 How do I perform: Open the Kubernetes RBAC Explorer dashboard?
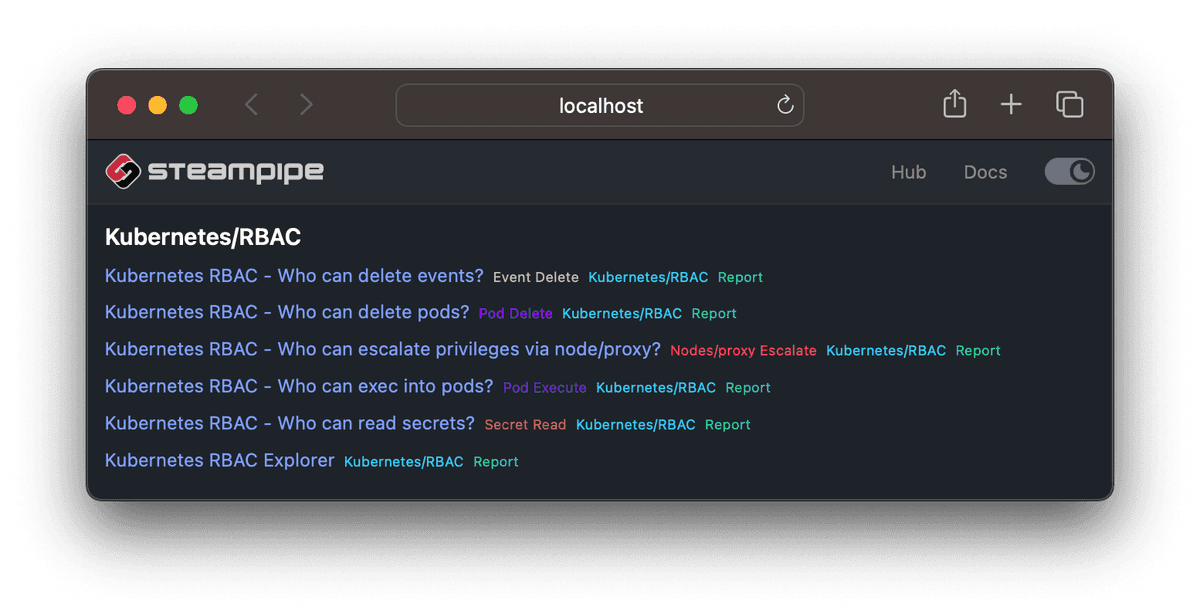point(219,460)
